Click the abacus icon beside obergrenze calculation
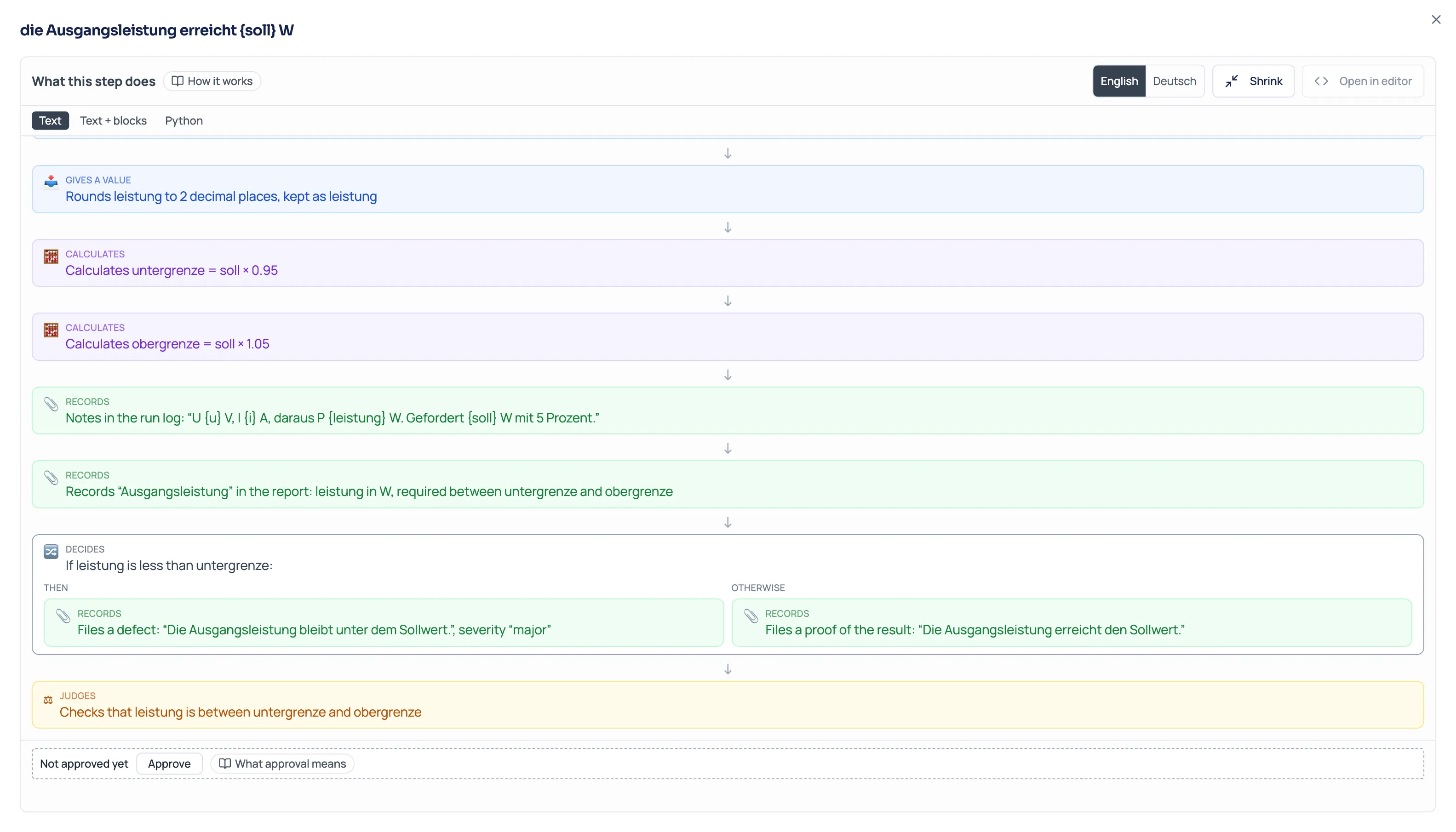Image resolution: width=1456 pixels, height=832 pixels. coord(51,331)
